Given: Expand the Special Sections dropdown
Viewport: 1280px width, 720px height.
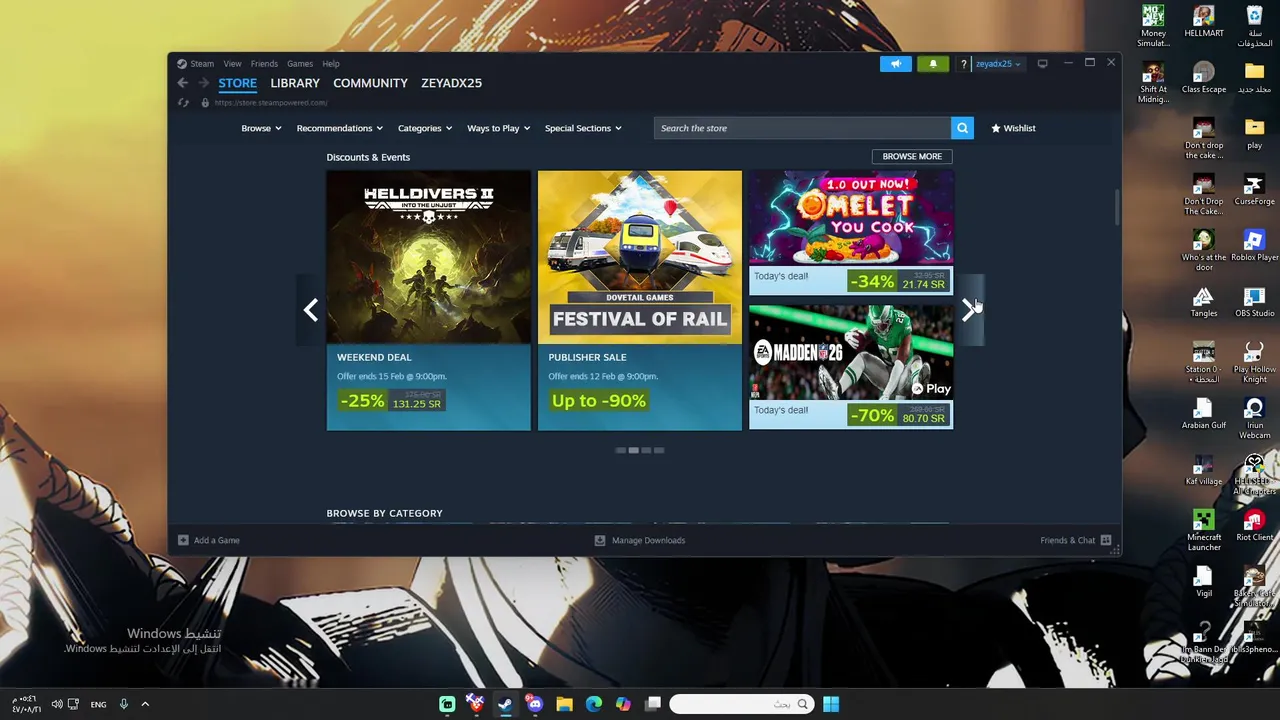Looking at the screenshot, I should coord(583,128).
